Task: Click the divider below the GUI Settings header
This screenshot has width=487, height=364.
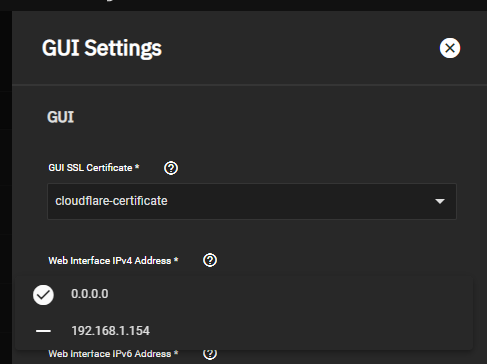Action: pos(249,85)
